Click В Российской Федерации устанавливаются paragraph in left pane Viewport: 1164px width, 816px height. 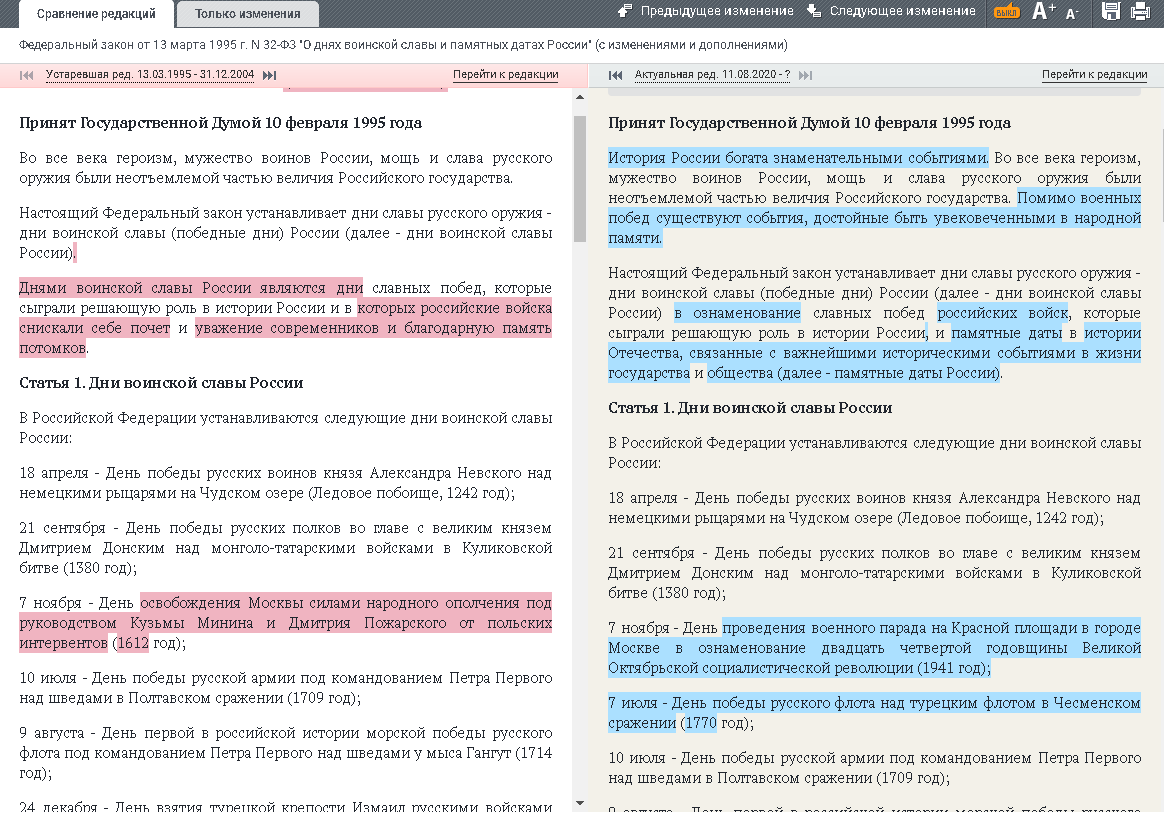[x=286, y=428]
